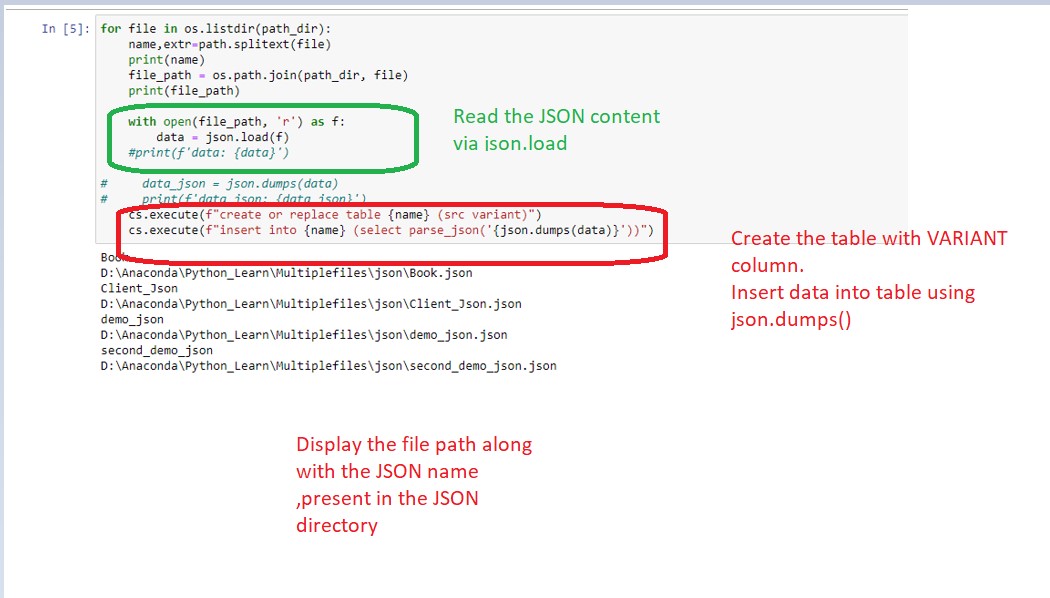1050x598 pixels.
Task: Click the for loop line of code
Action: coord(220,29)
